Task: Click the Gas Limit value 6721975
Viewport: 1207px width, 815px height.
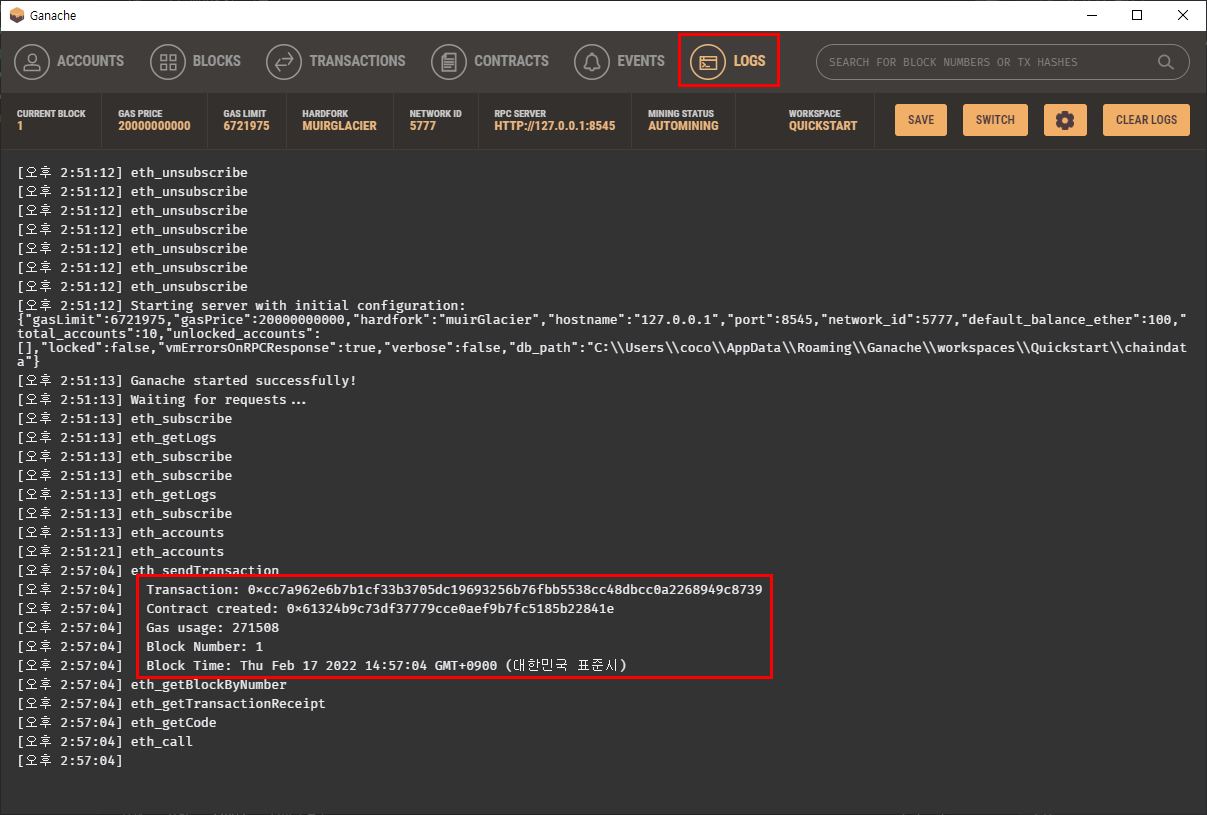Action: pos(246,127)
